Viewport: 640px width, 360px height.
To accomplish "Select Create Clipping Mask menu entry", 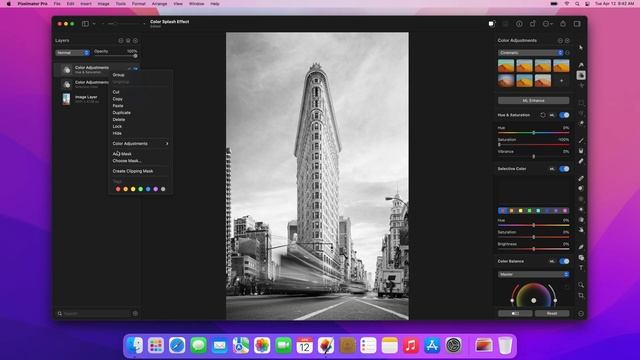I will (133, 171).
